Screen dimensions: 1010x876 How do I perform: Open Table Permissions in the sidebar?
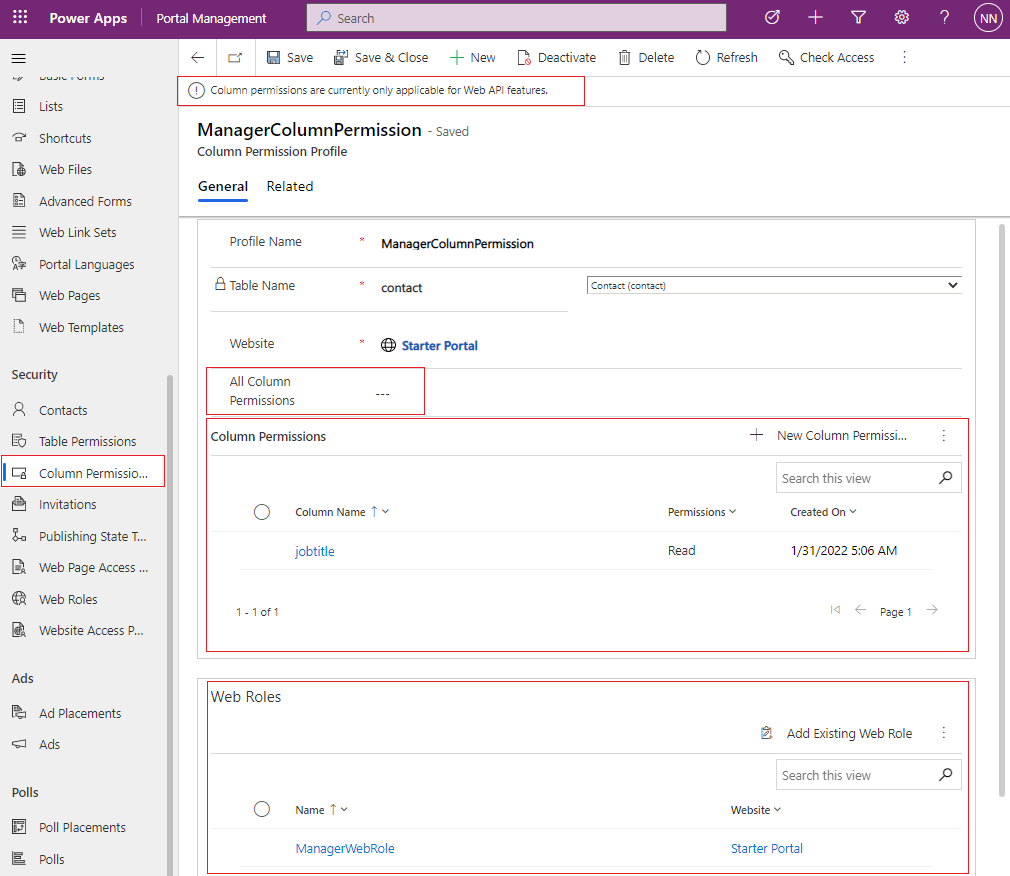tap(88, 441)
